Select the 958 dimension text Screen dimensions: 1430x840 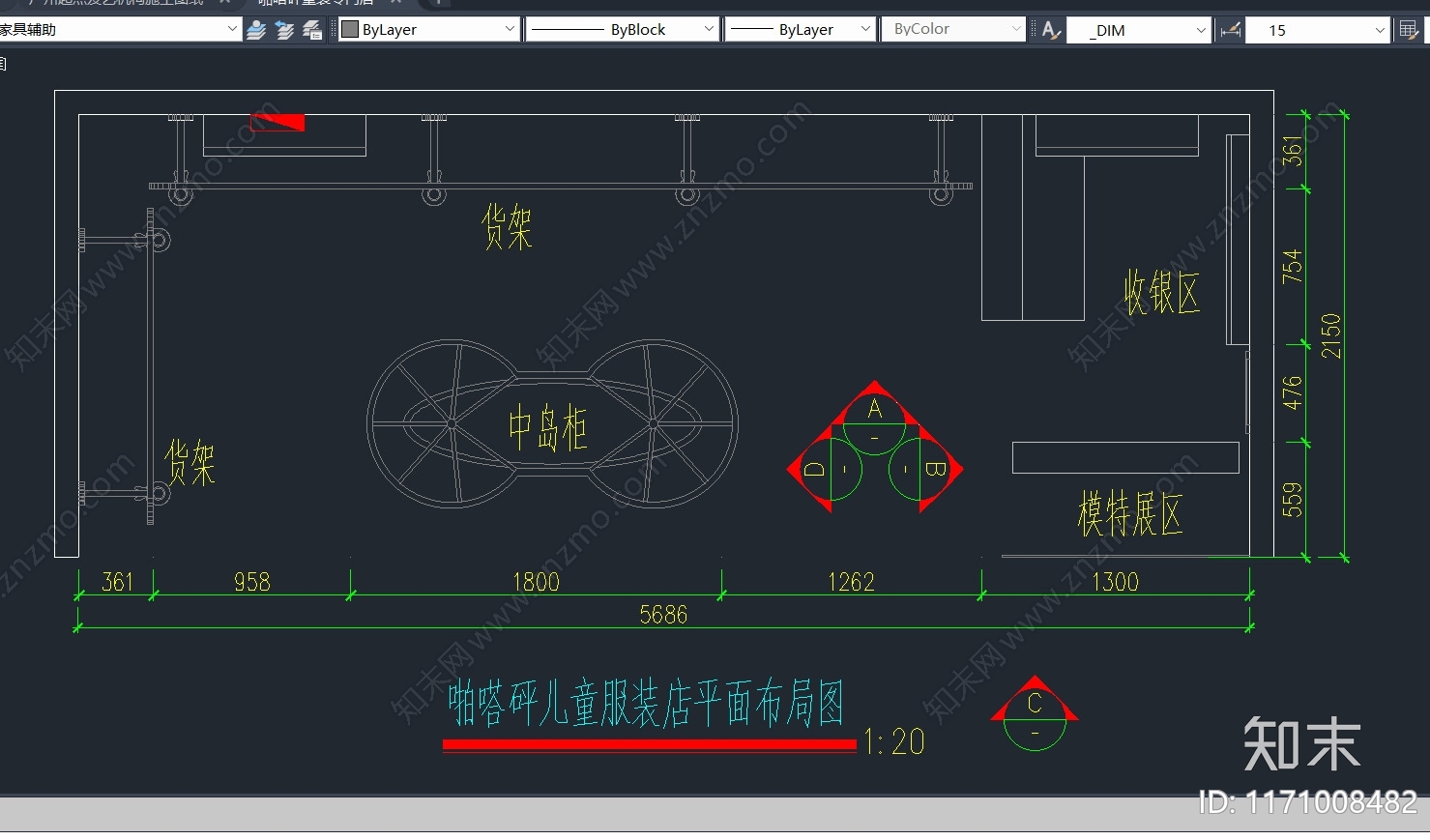tap(251, 582)
